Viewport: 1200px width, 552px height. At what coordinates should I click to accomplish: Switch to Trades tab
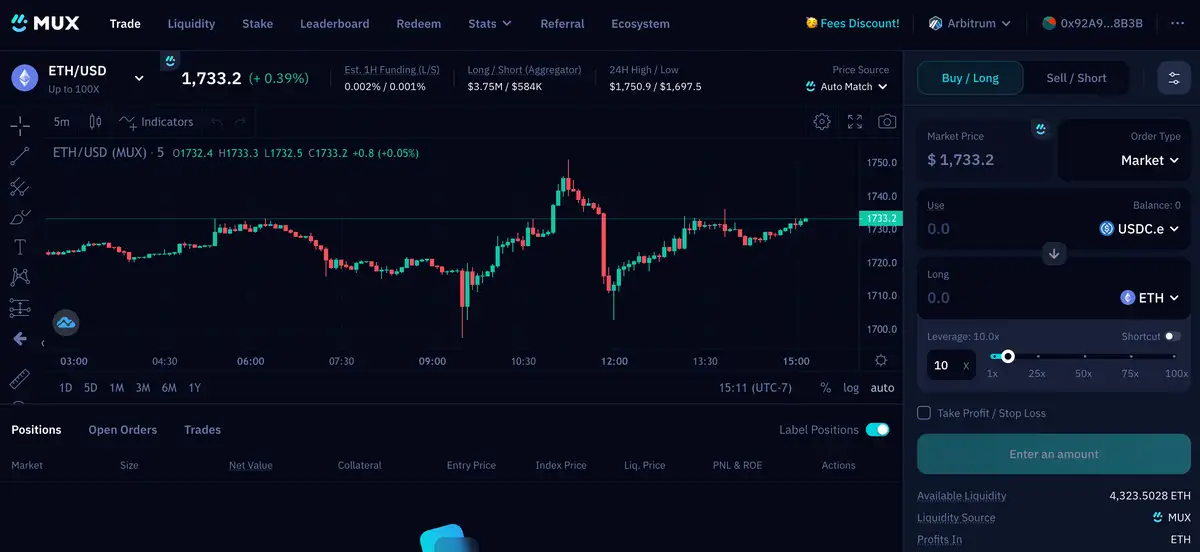pos(202,430)
